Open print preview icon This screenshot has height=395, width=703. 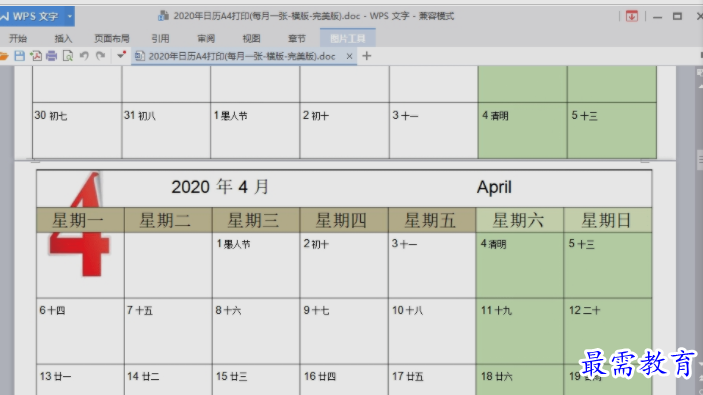(x=68, y=56)
